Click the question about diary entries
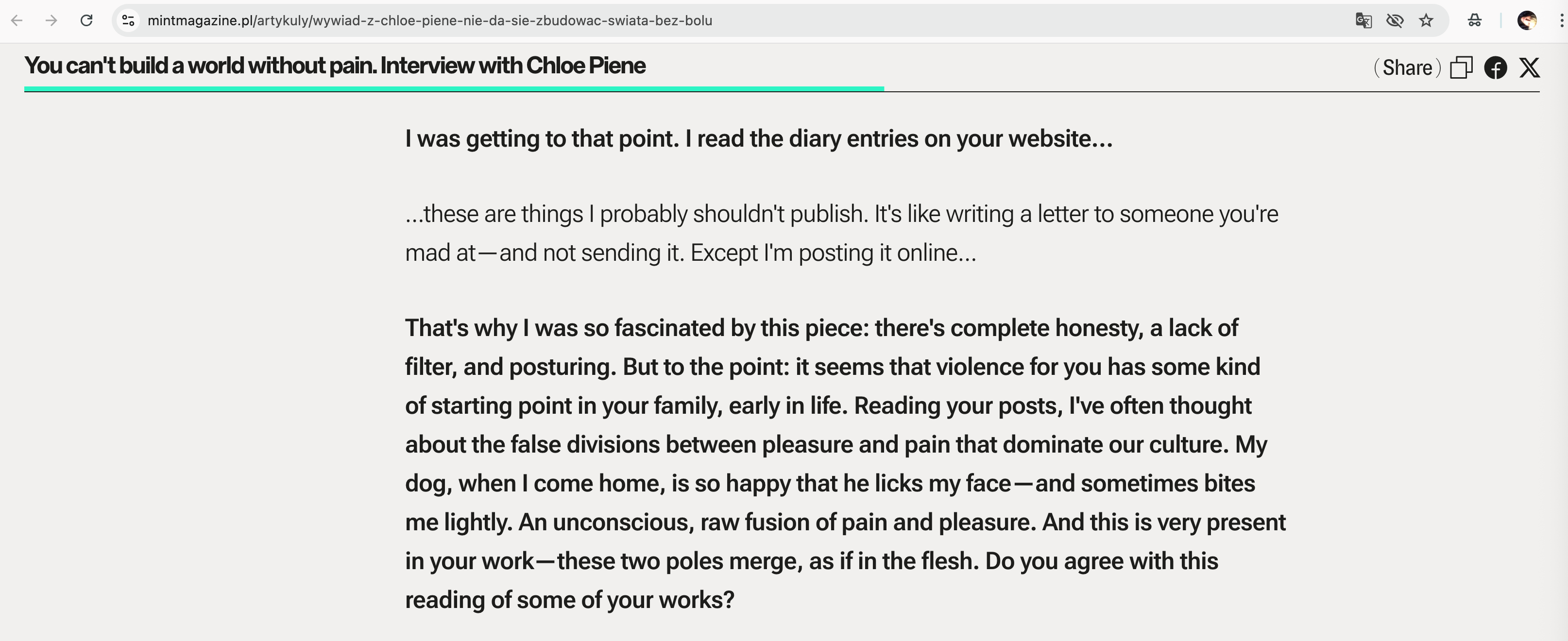 tap(758, 139)
